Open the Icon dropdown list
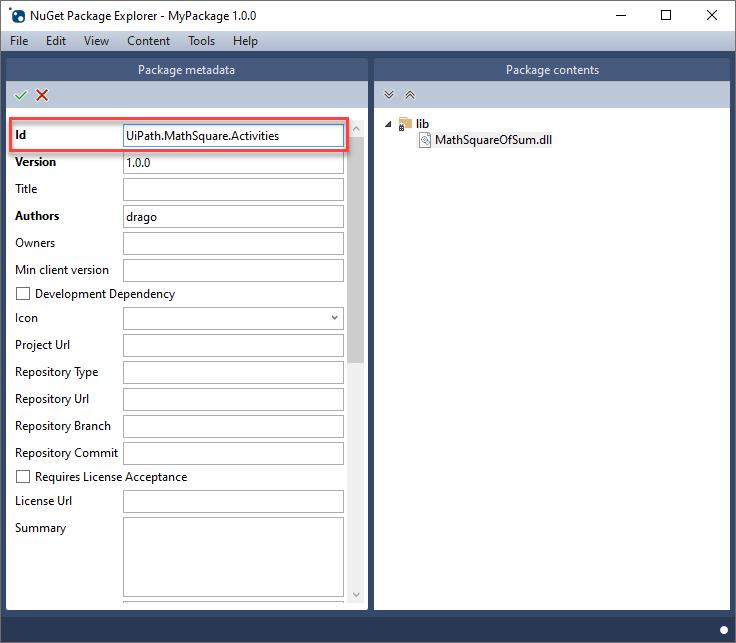Image resolution: width=736 pixels, height=643 pixels. tap(333, 318)
